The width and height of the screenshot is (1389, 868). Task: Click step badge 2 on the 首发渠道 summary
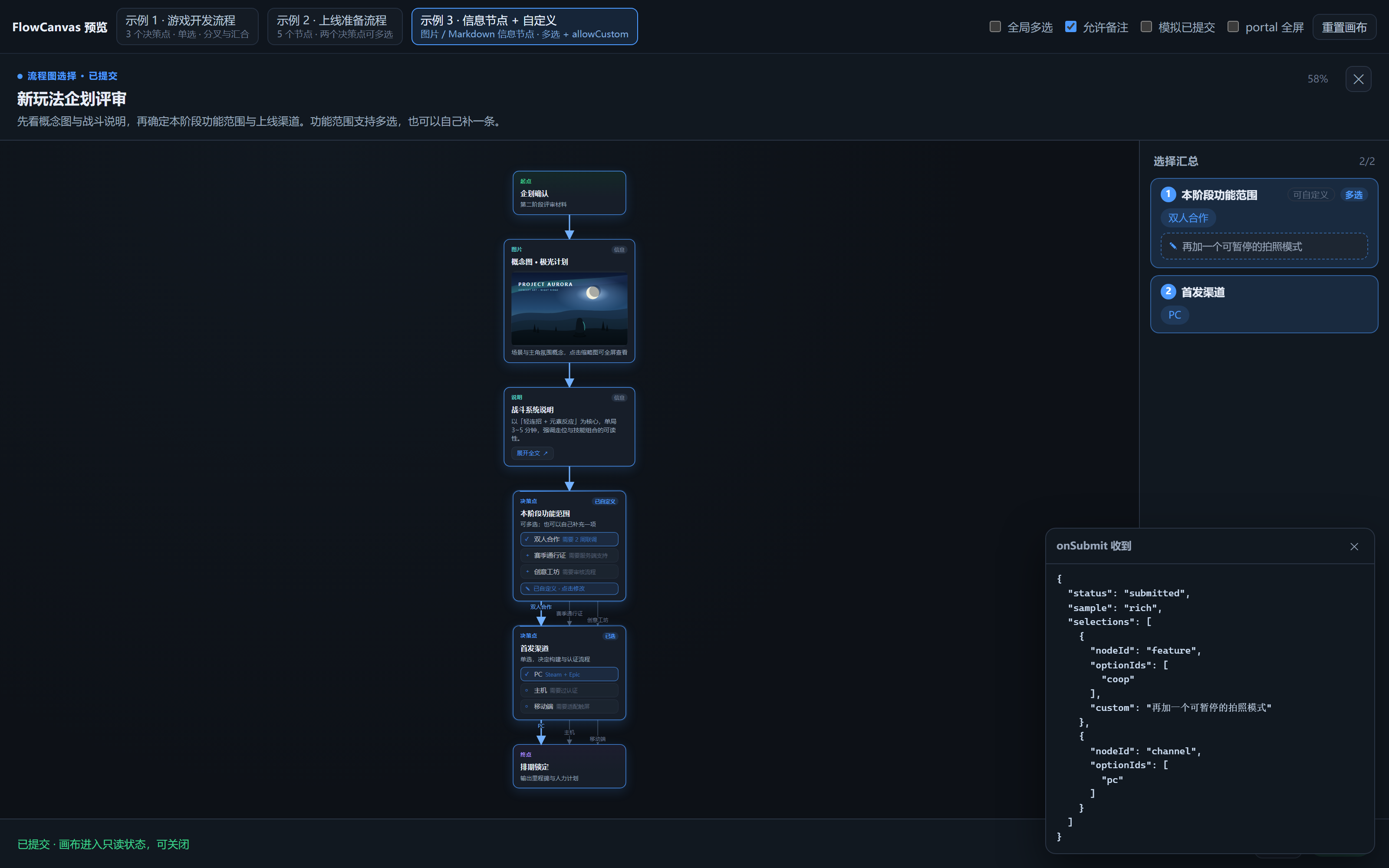click(1168, 291)
